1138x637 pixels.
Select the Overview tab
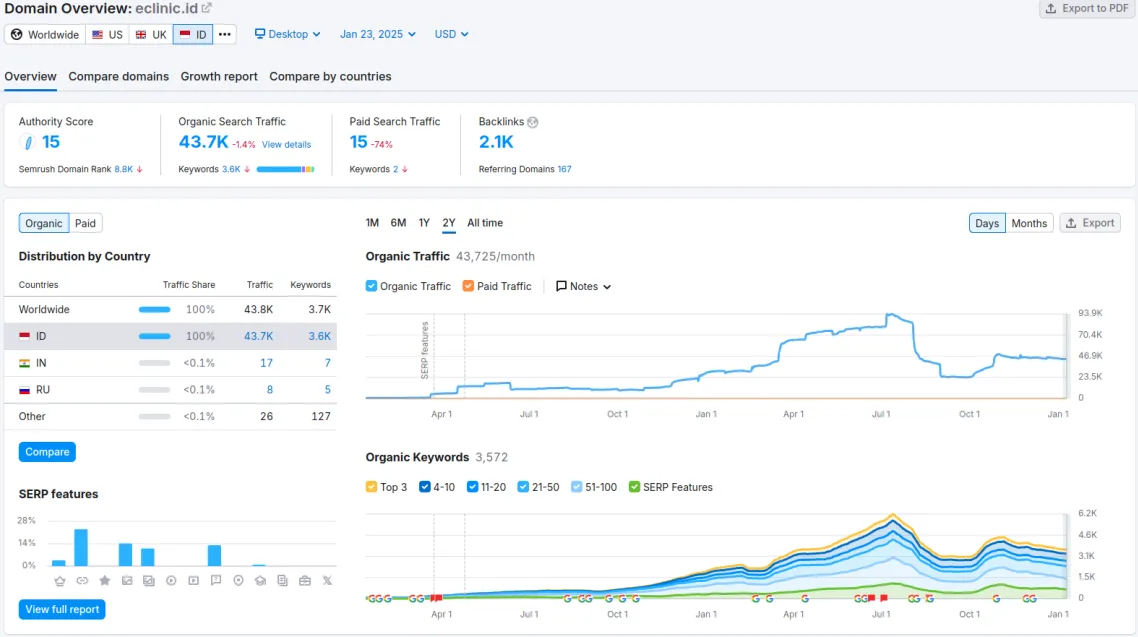pos(30,76)
